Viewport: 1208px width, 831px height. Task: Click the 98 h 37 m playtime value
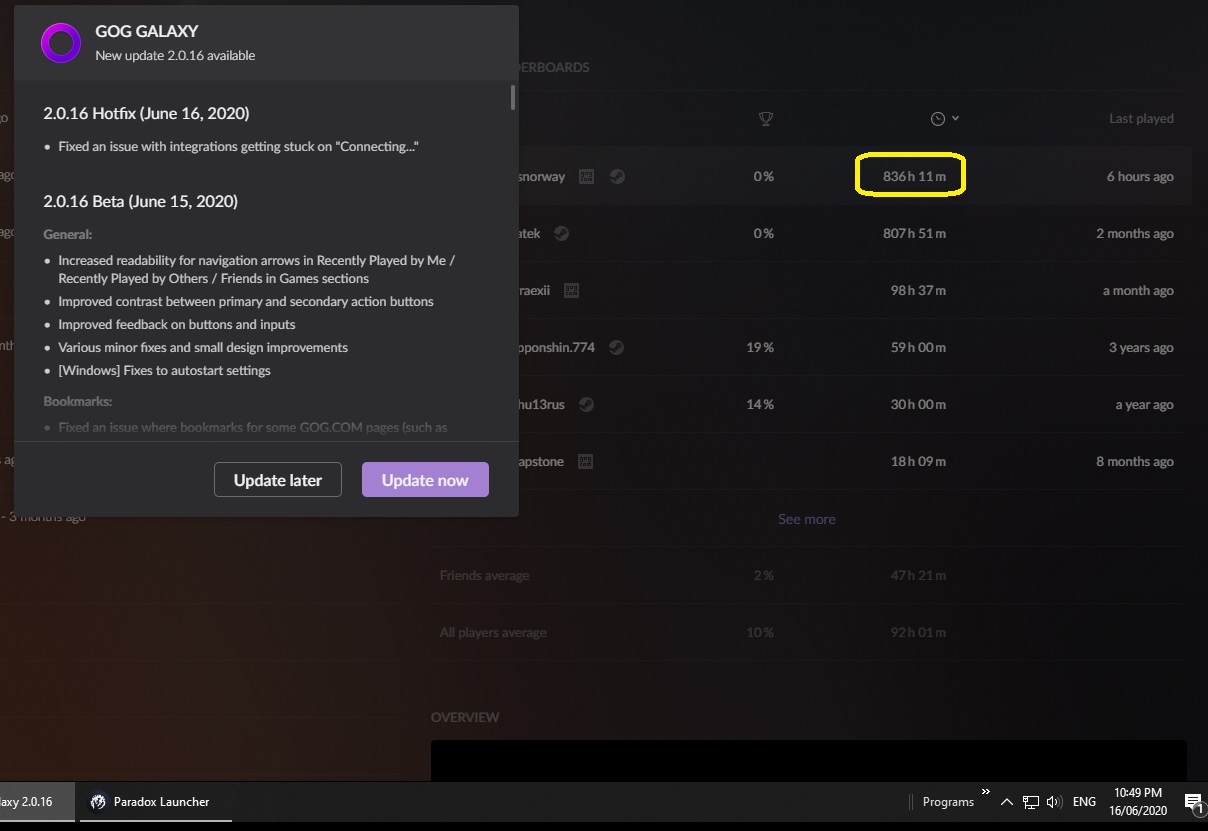919,291
